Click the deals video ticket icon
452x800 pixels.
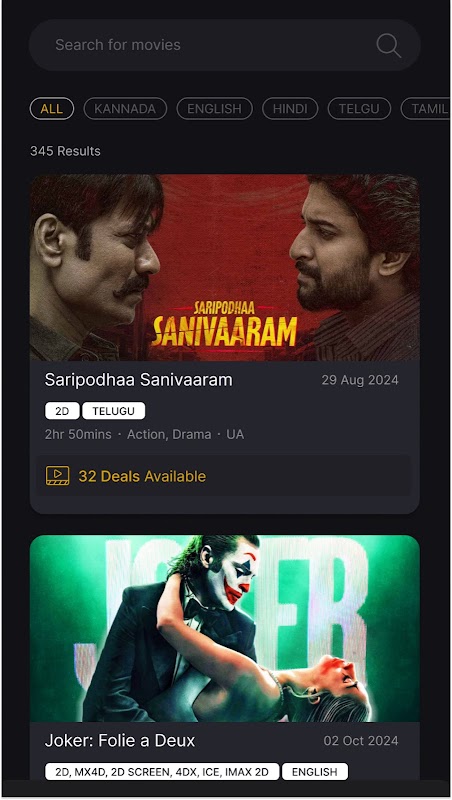[x=58, y=476]
